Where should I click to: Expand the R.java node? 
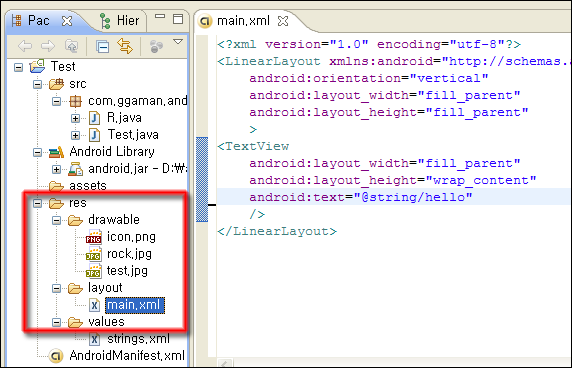(x=76, y=118)
